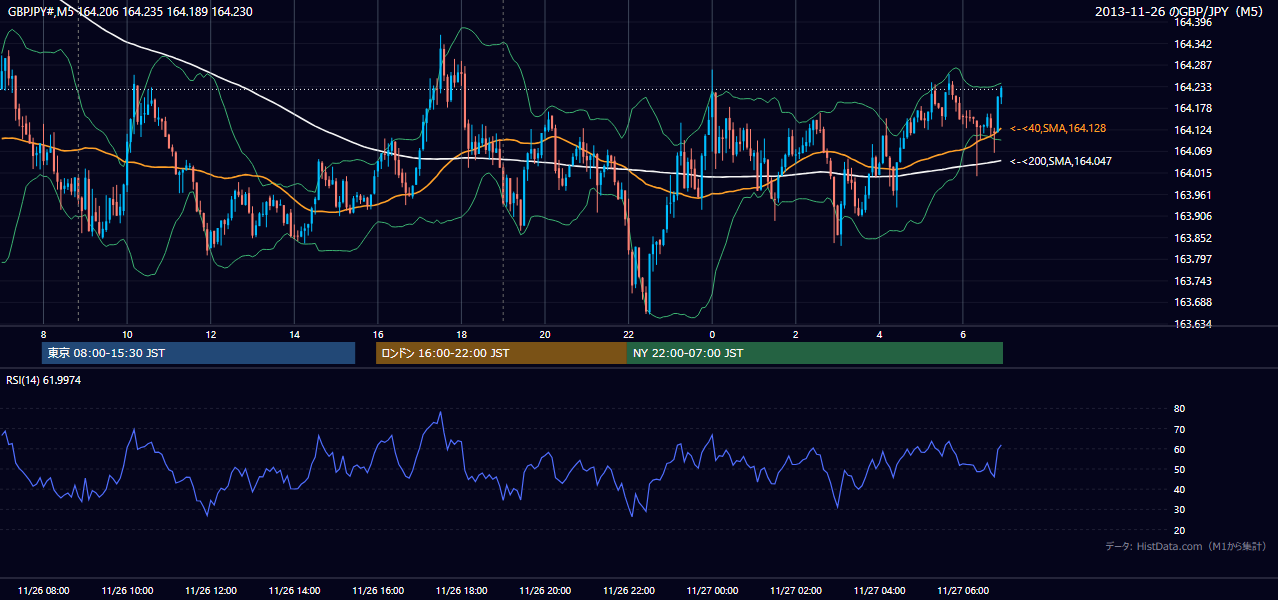Click the Tokyo 08:00-15:30 JST session bar
Image resolution: width=1278 pixels, height=600 pixels.
click(198, 353)
